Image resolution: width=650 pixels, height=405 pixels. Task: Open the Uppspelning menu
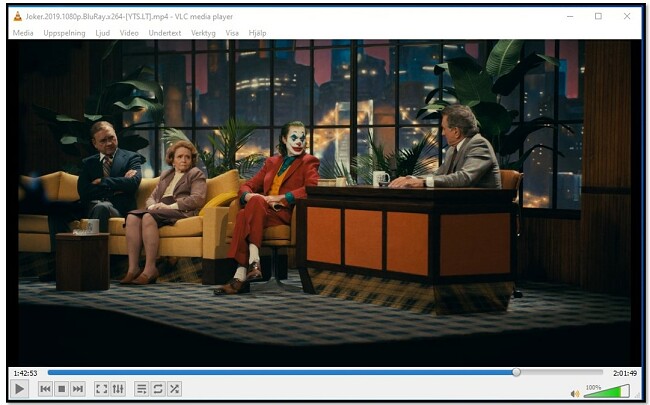[64, 33]
